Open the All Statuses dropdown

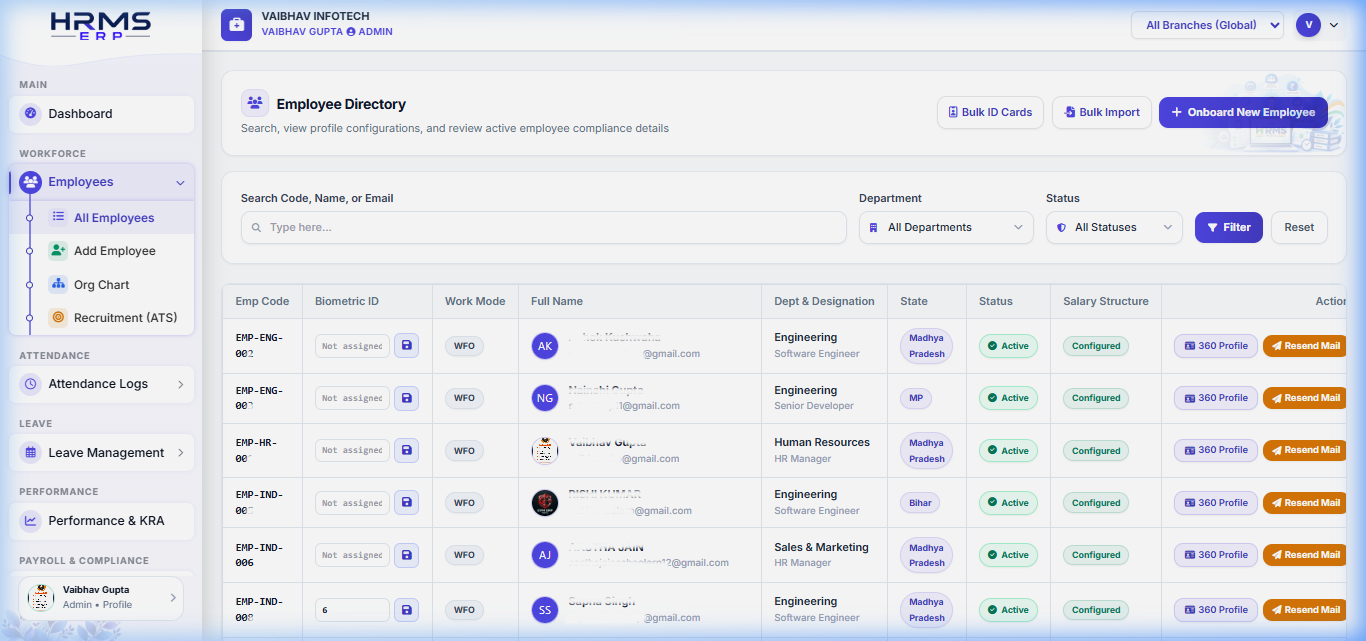click(1114, 227)
